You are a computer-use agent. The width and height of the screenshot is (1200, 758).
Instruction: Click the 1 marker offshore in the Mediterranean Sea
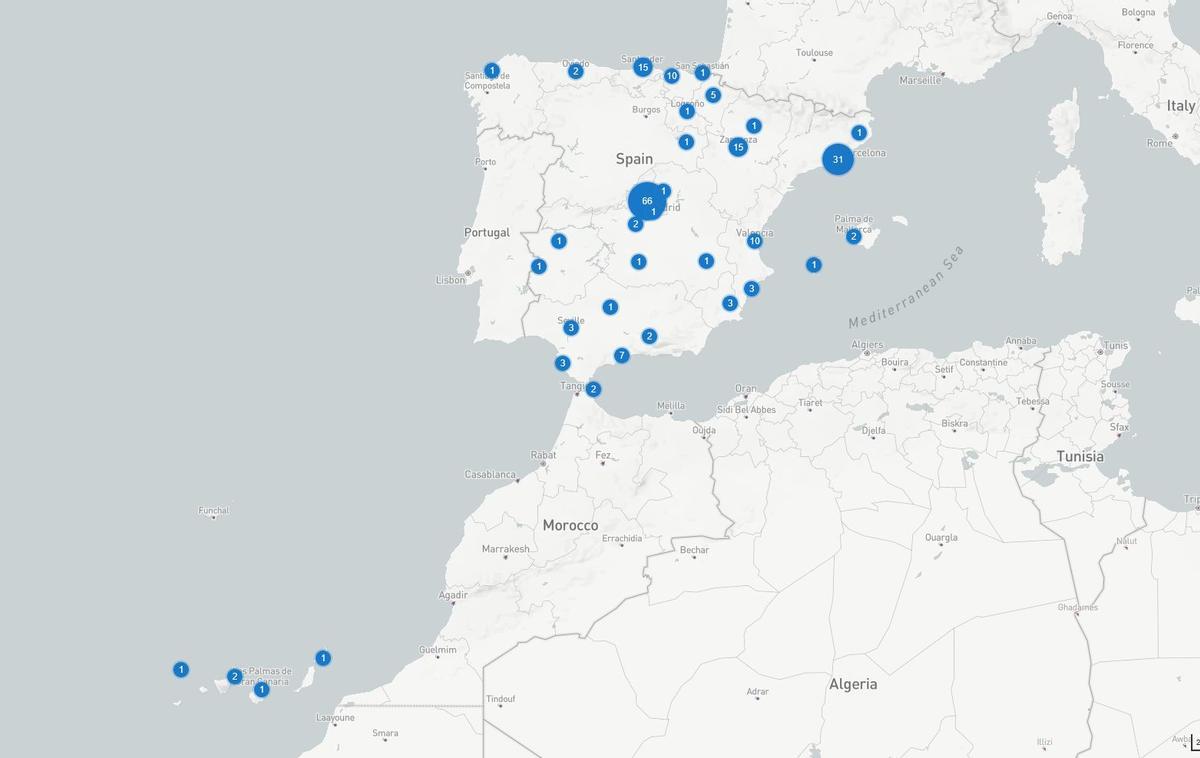pyautogui.click(x=813, y=264)
